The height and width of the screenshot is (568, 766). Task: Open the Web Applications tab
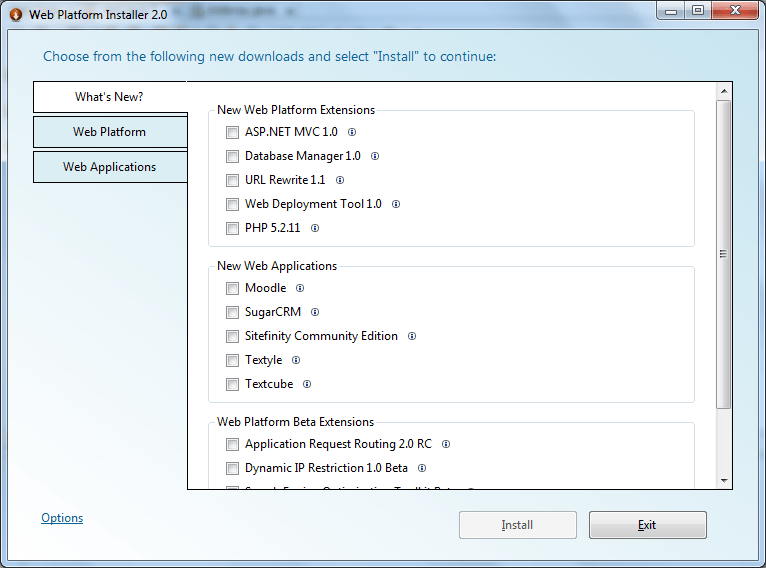110,167
